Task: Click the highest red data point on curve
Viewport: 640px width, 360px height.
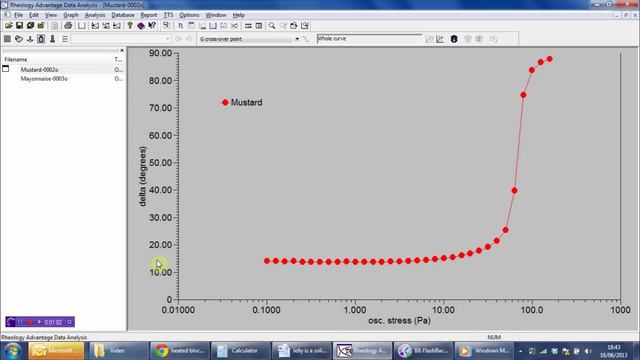Action: [550, 59]
